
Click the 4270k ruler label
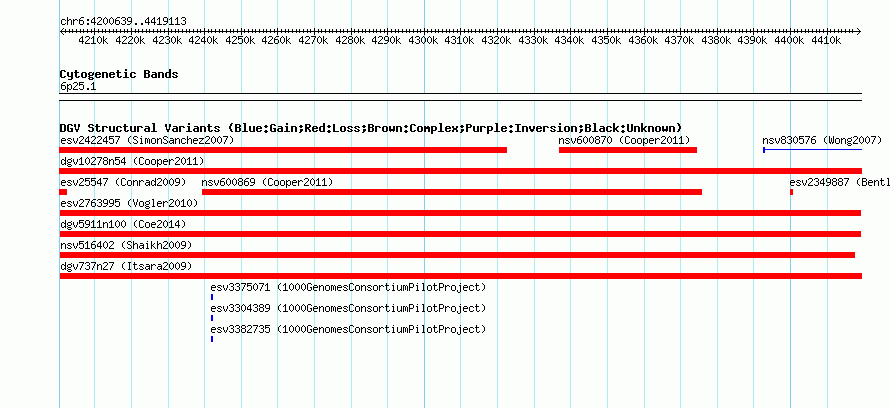pos(314,41)
